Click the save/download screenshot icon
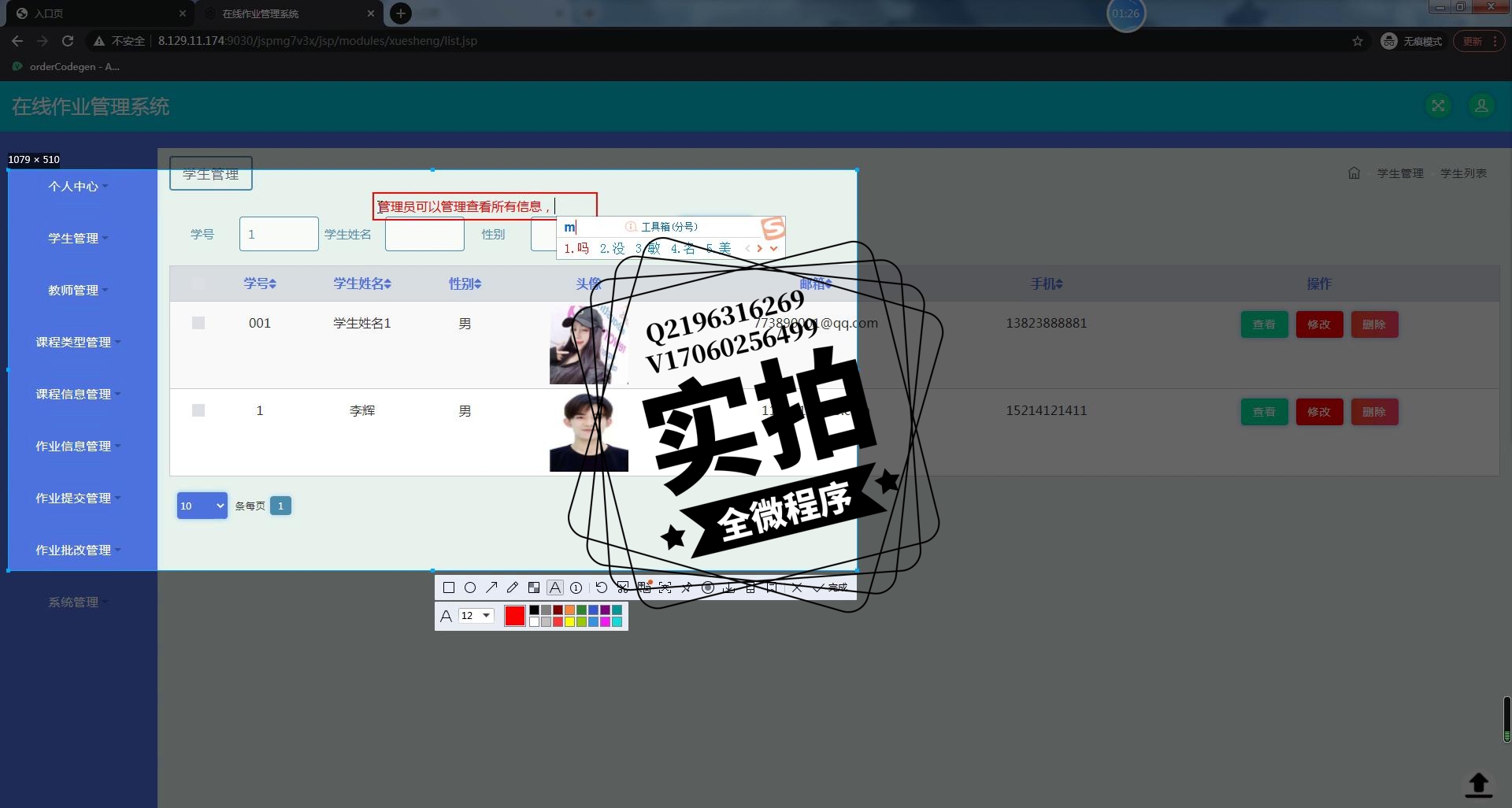 (729, 588)
